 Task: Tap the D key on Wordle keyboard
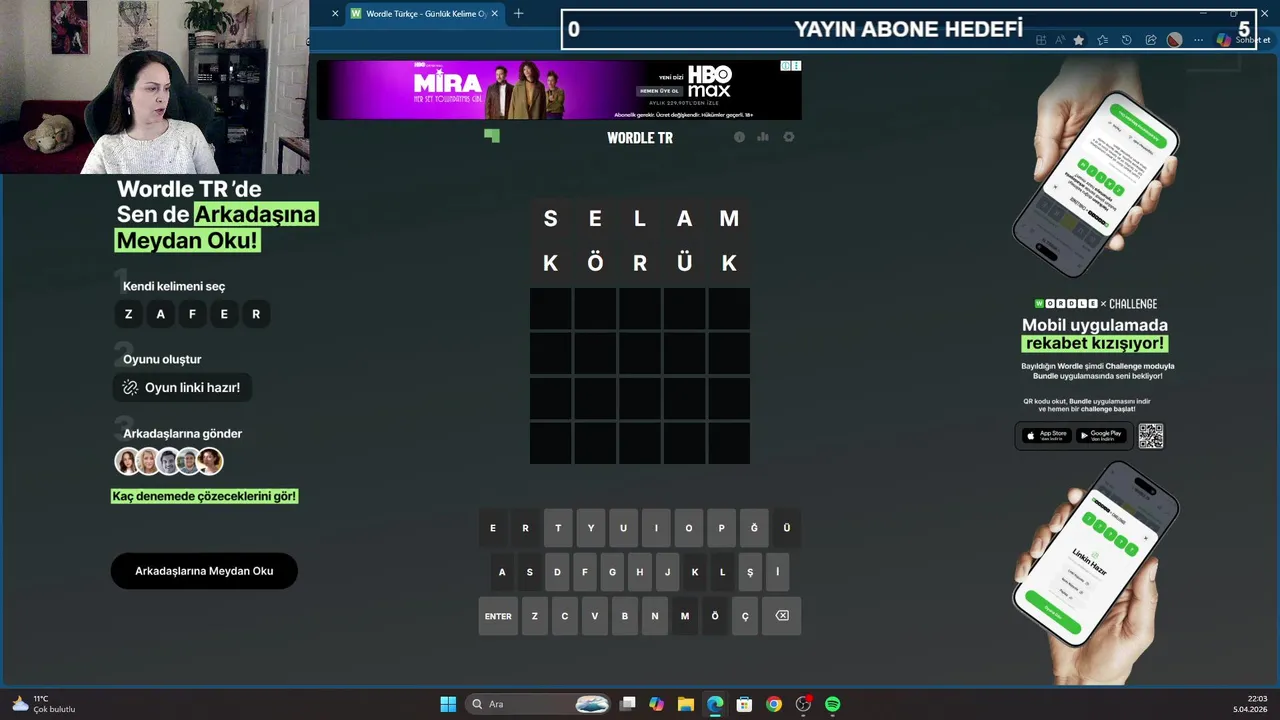point(557,572)
